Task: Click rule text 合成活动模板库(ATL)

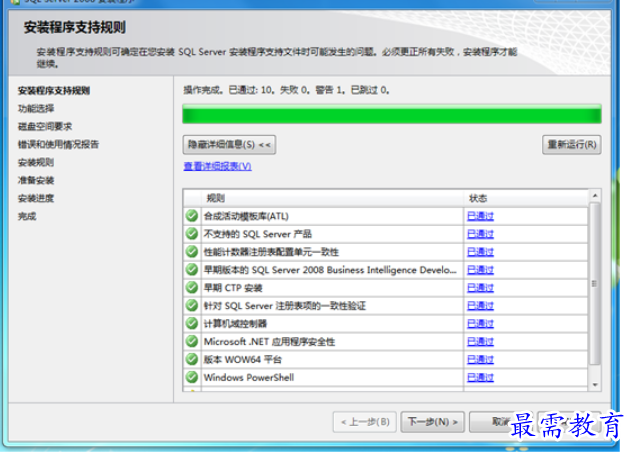Action: point(246,216)
